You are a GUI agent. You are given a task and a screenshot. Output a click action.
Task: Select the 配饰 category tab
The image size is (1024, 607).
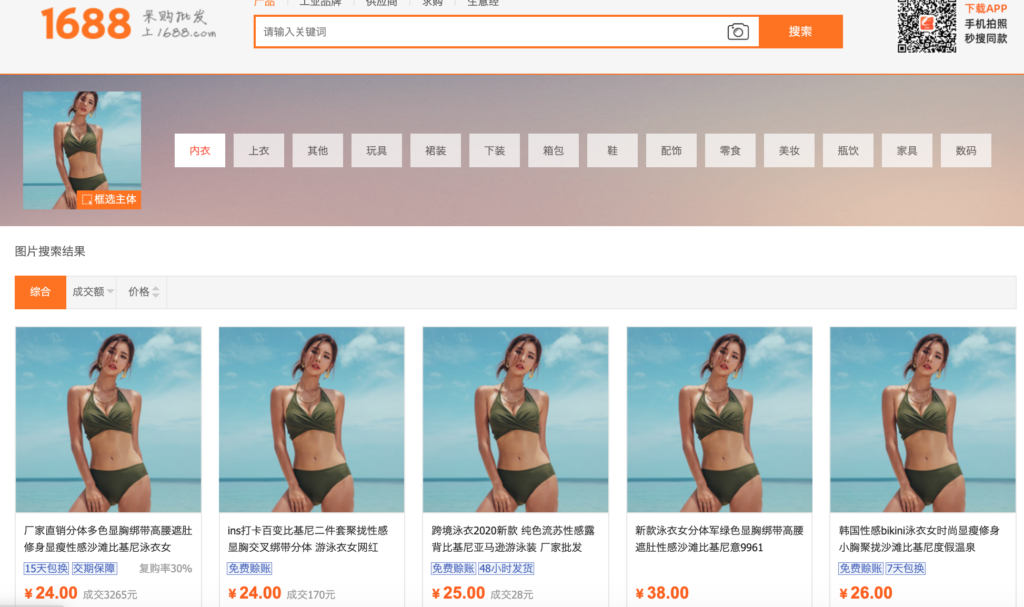click(x=671, y=150)
